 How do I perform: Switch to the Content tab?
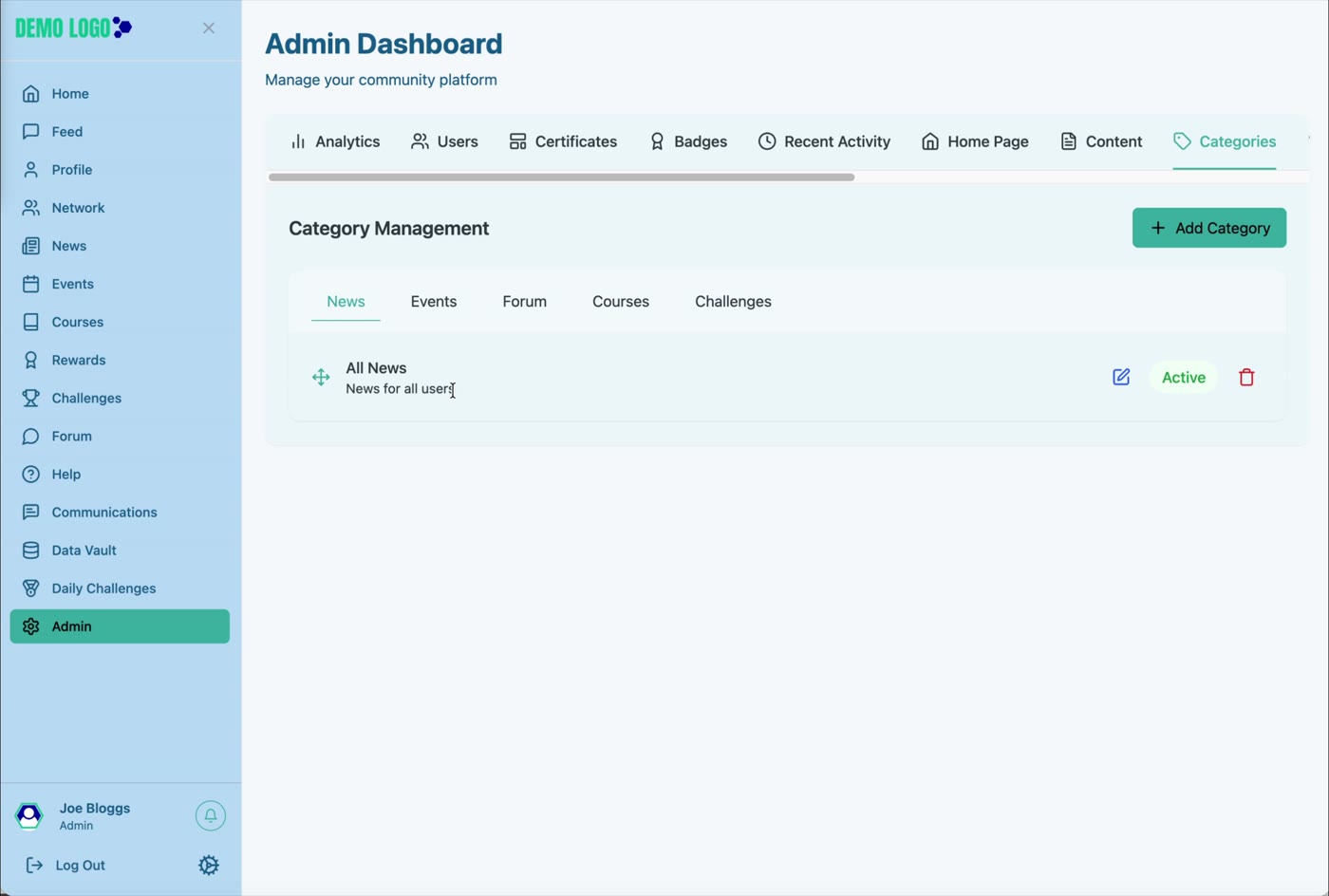(1101, 141)
